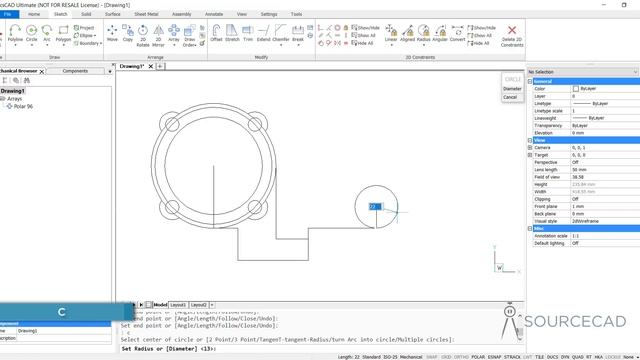Select the Circle draw tool
The width and height of the screenshot is (640, 360).
click(31, 33)
